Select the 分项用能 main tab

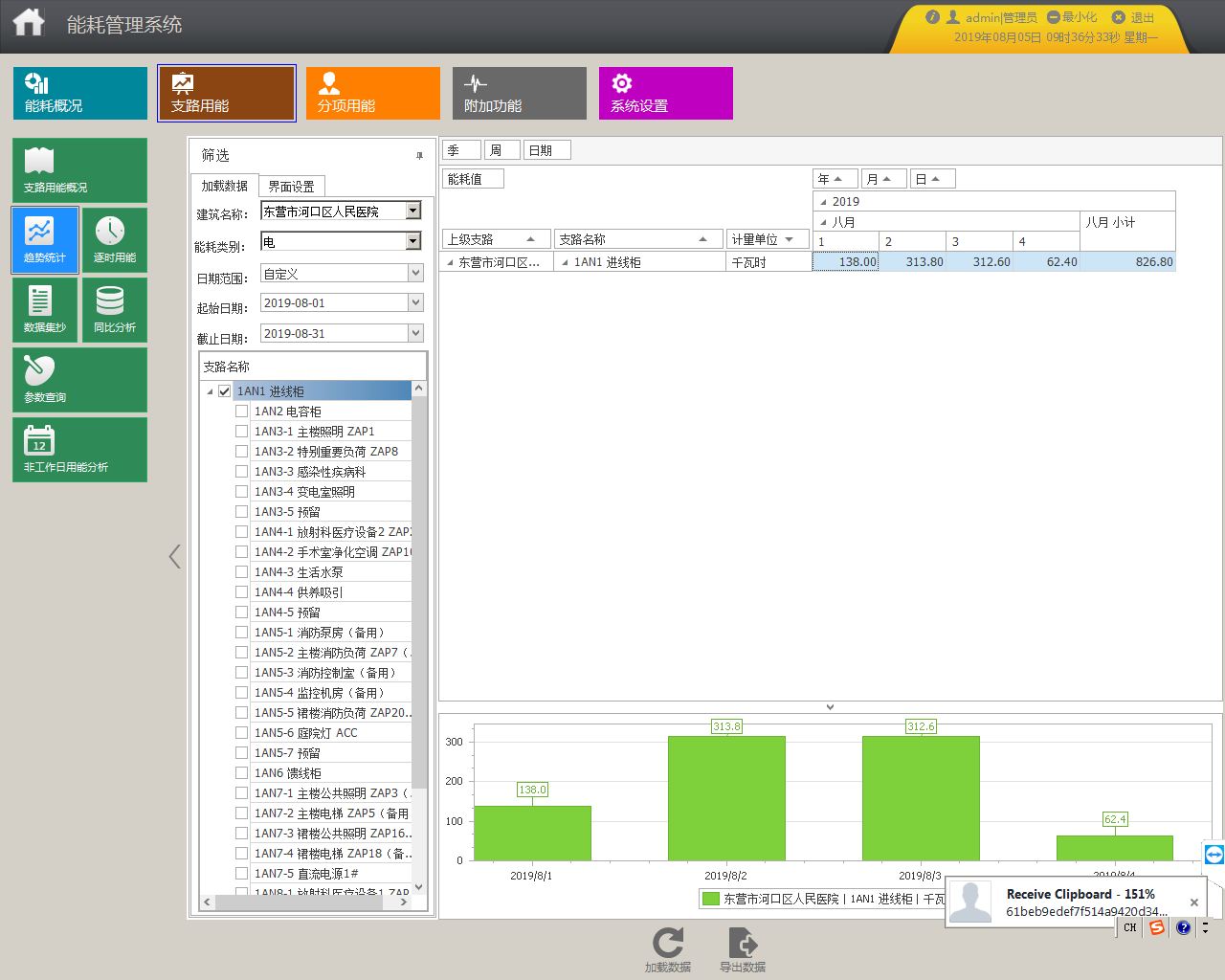click(x=372, y=93)
